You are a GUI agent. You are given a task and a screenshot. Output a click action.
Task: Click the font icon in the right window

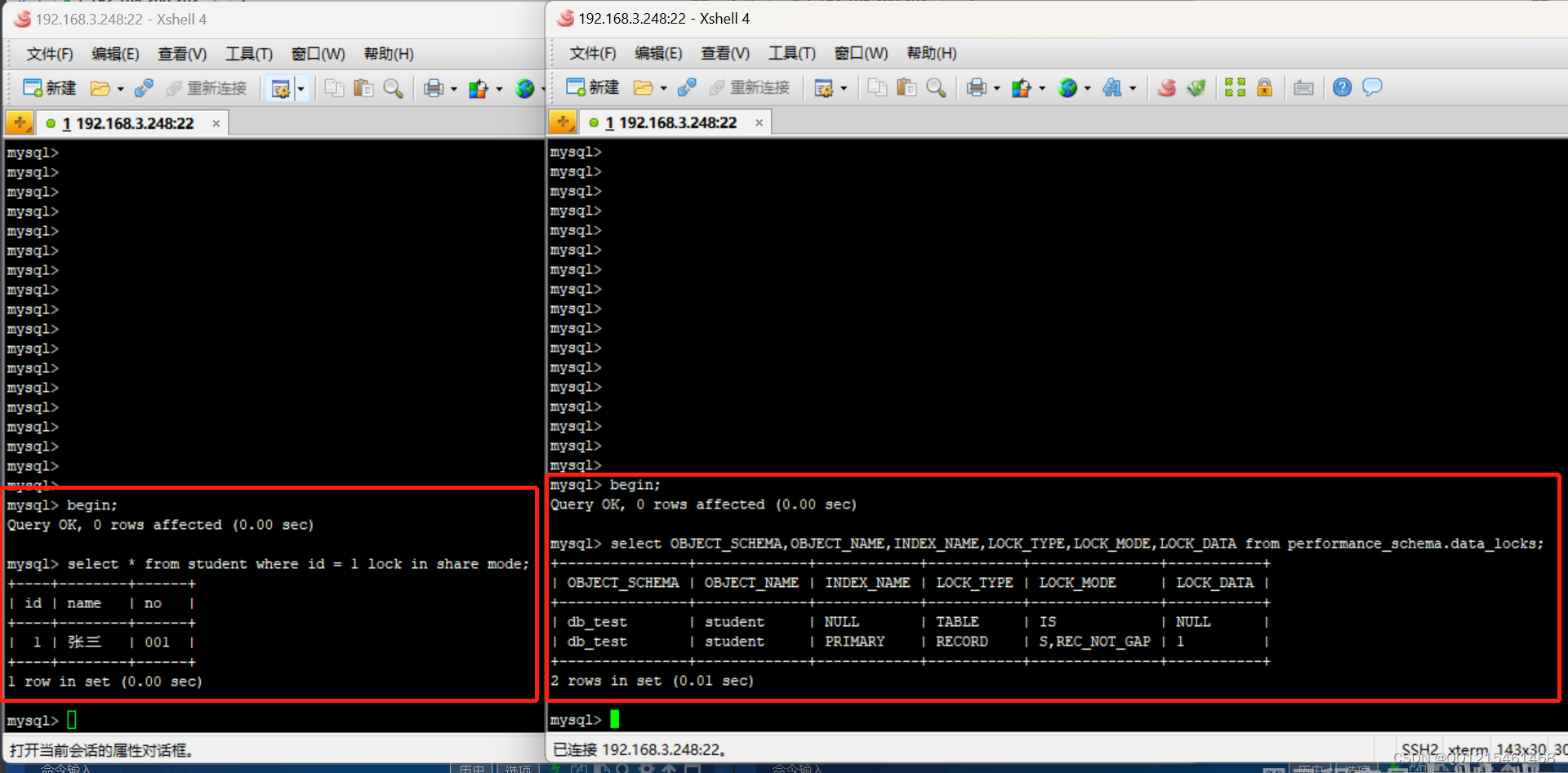pos(1112,87)
